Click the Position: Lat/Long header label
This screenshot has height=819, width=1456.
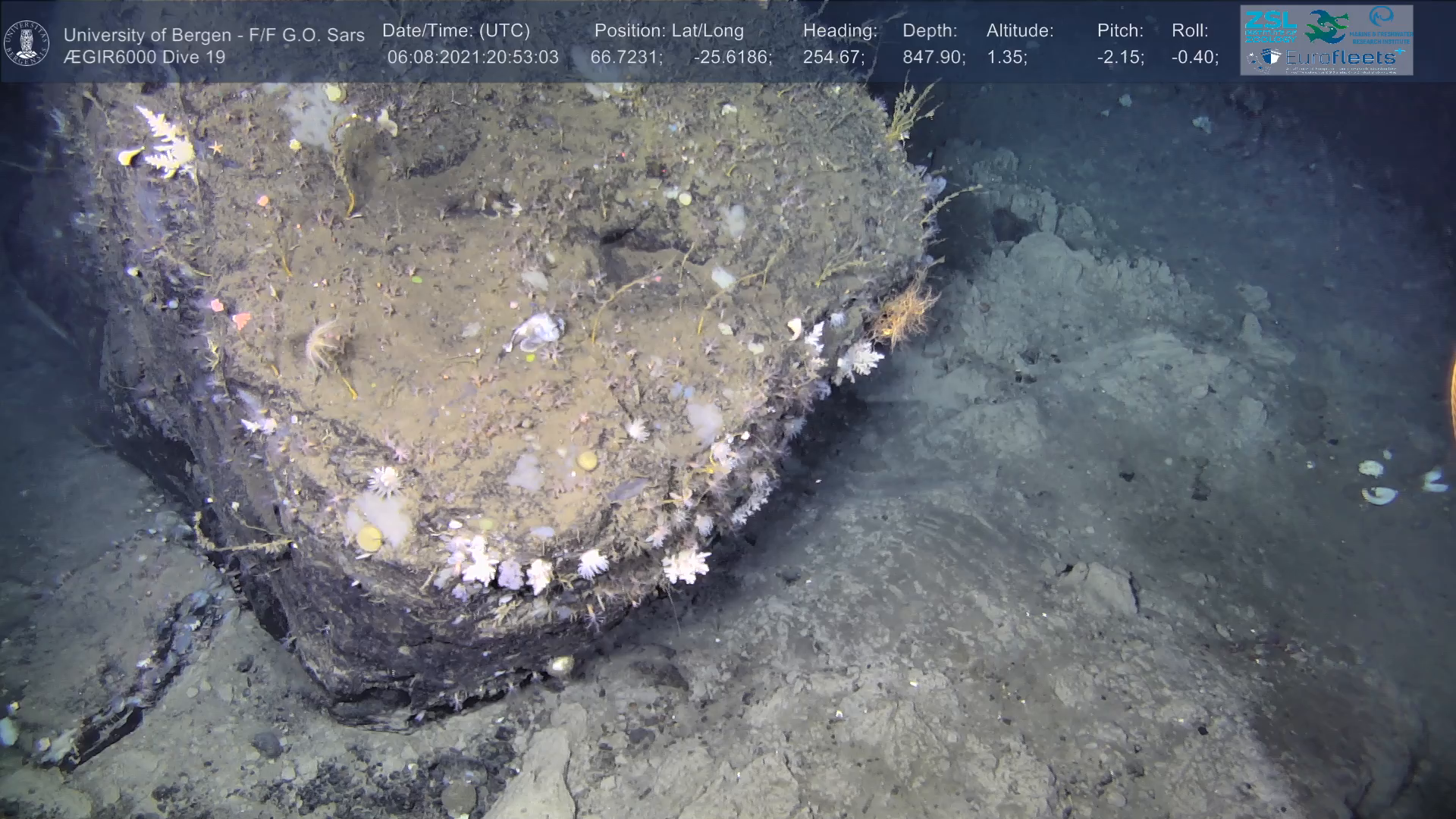click(x=669, y=31)
